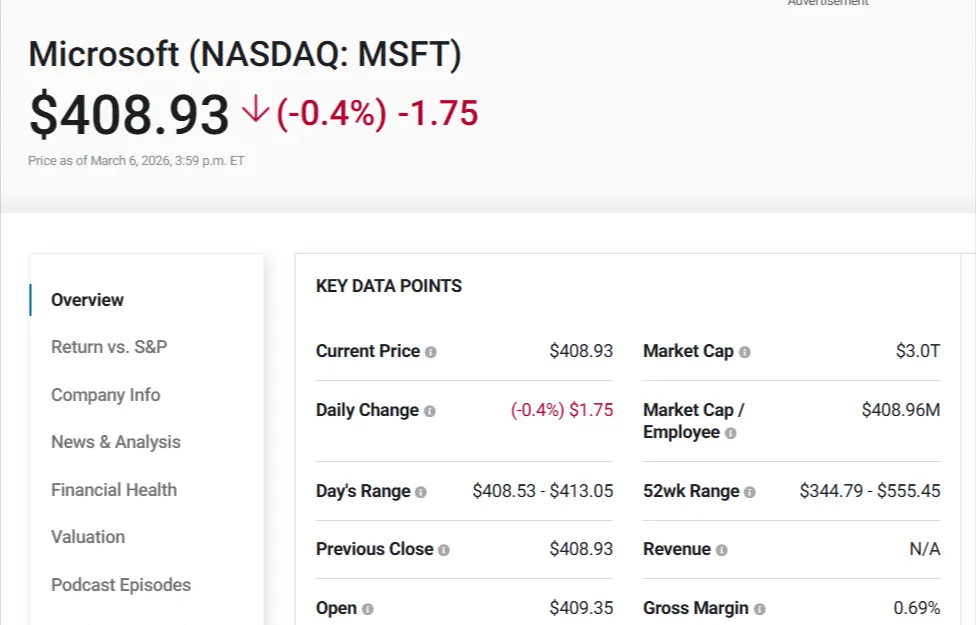The height and width of the screenshot is (625, 976).
Task: Go to Company Info section
Action: tap(106, 395)
